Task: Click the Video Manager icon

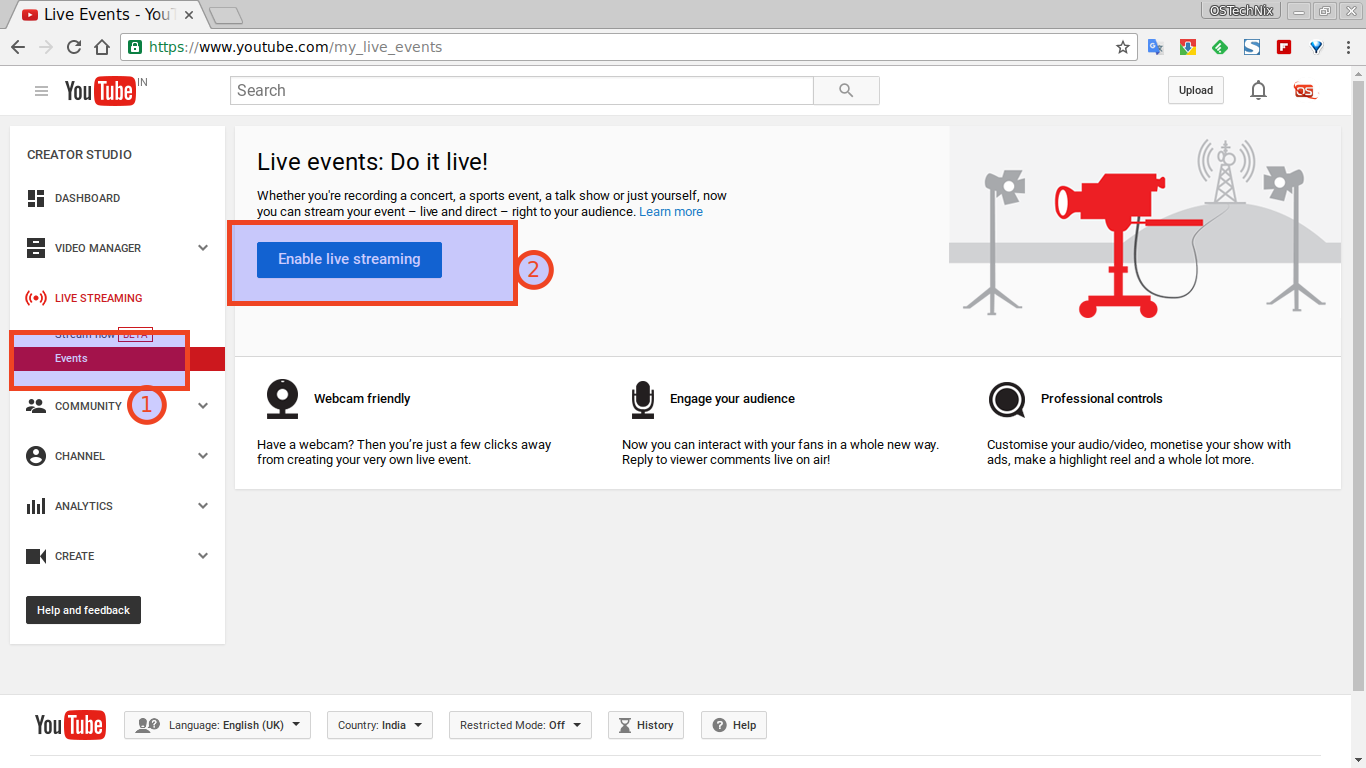Action: (x=36, y=248)
